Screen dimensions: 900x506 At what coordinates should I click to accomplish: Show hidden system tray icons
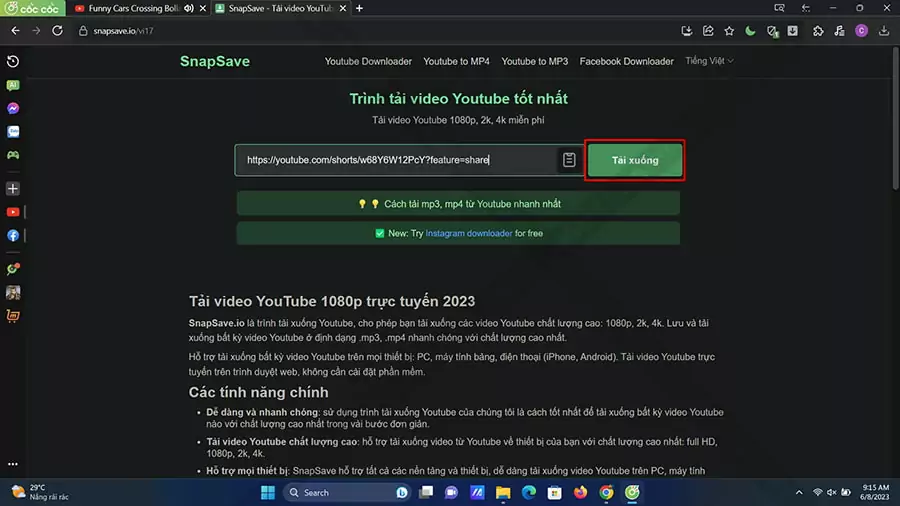coord(799,492)
